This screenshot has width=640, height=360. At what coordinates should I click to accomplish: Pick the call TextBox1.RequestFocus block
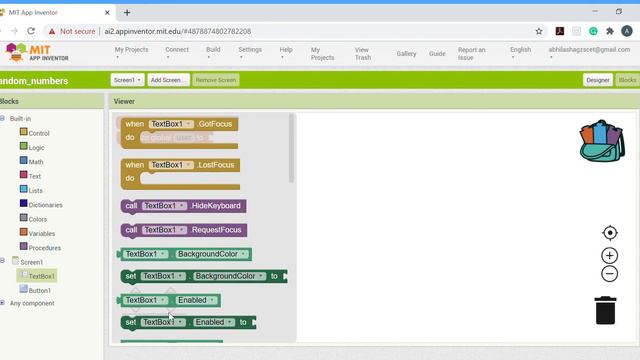click(184, 230)
